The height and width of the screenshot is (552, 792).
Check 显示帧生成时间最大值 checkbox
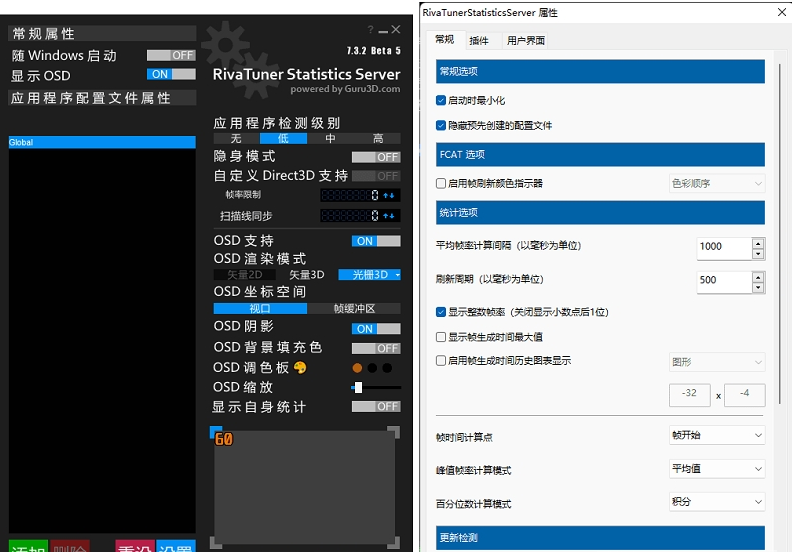441,337
